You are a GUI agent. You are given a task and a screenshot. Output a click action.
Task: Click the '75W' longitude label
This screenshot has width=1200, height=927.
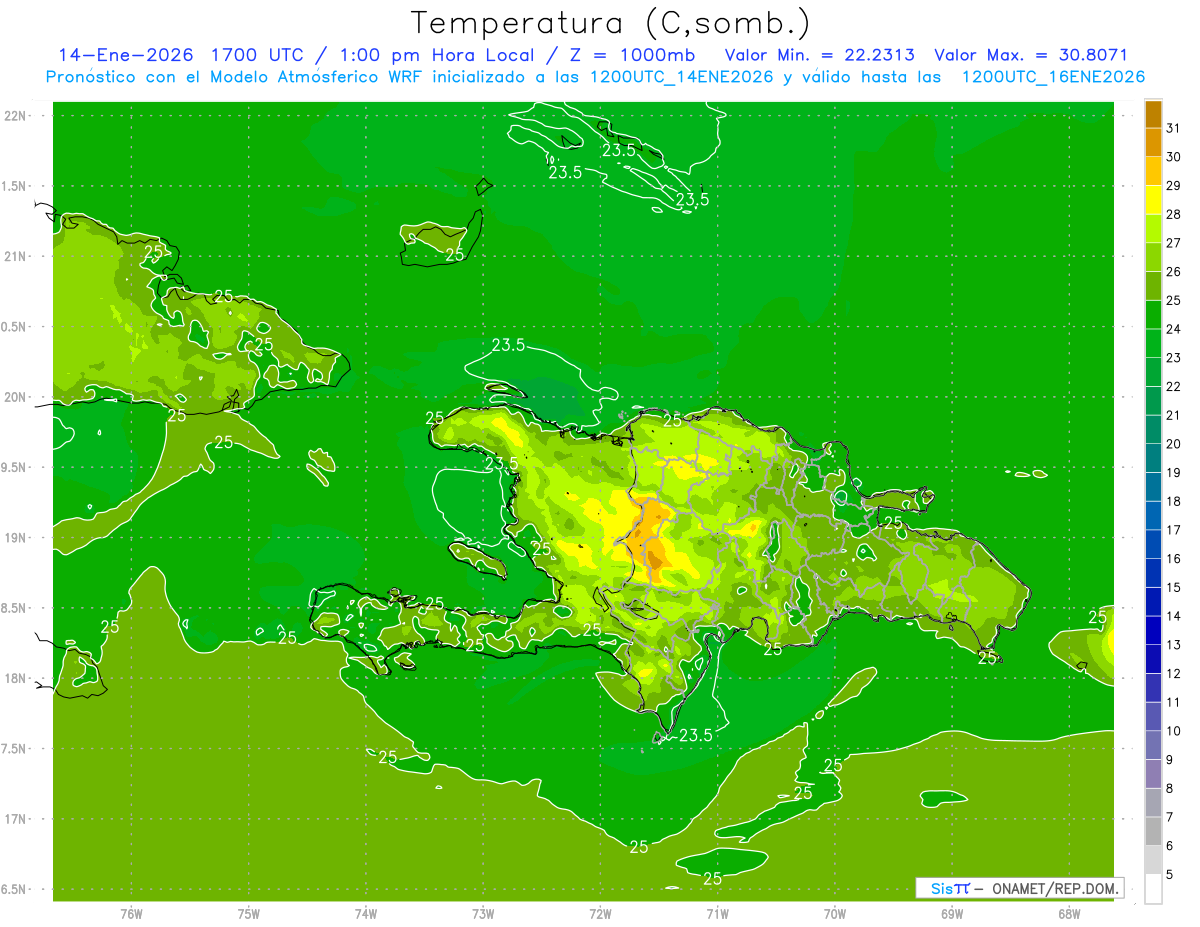[249, 914]
